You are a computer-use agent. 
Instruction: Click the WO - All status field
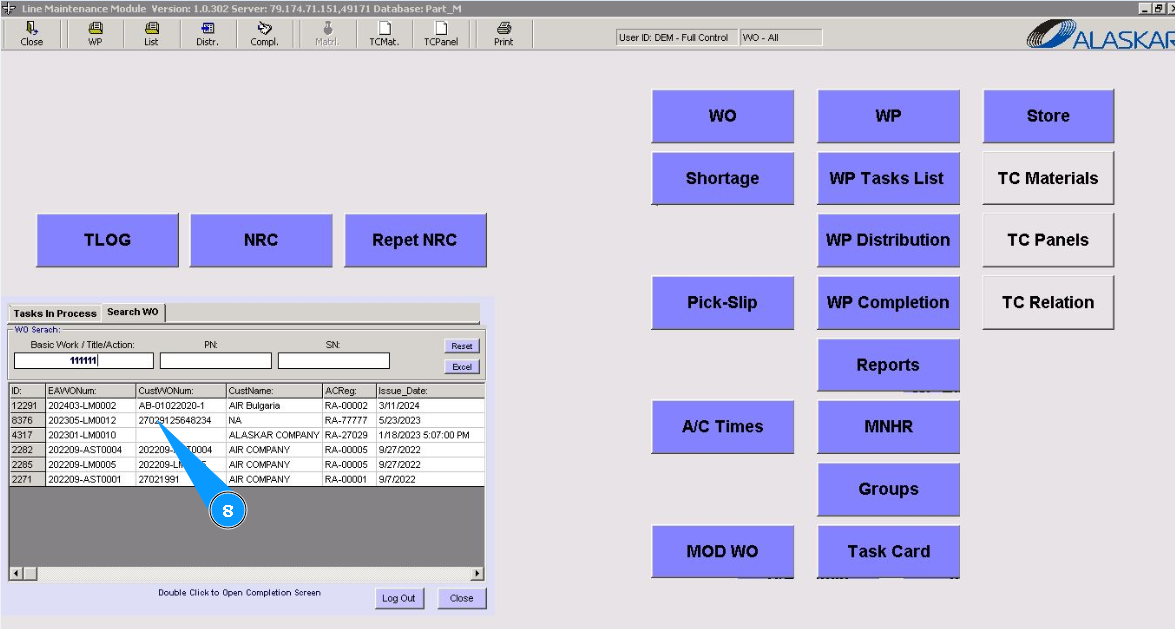781,37
